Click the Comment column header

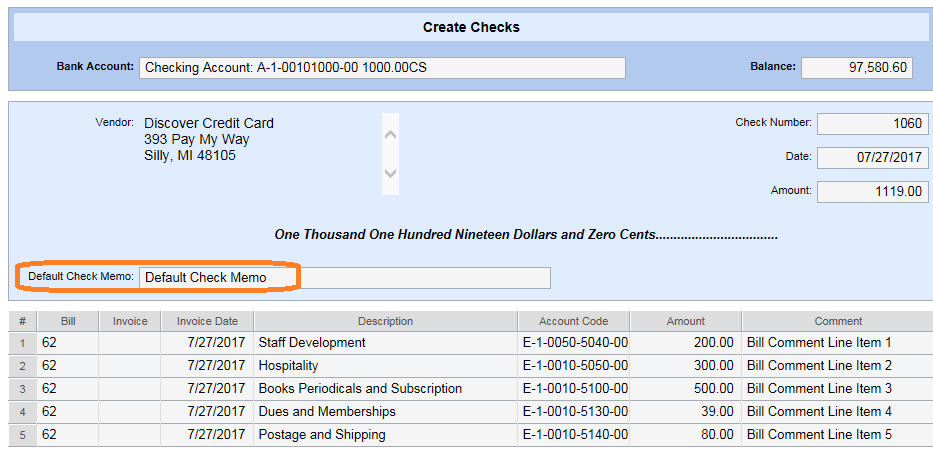click(x=837, y=322)
